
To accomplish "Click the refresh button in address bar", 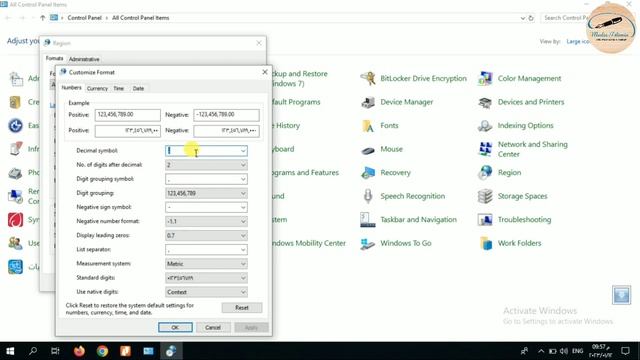I will click(531, 18).
